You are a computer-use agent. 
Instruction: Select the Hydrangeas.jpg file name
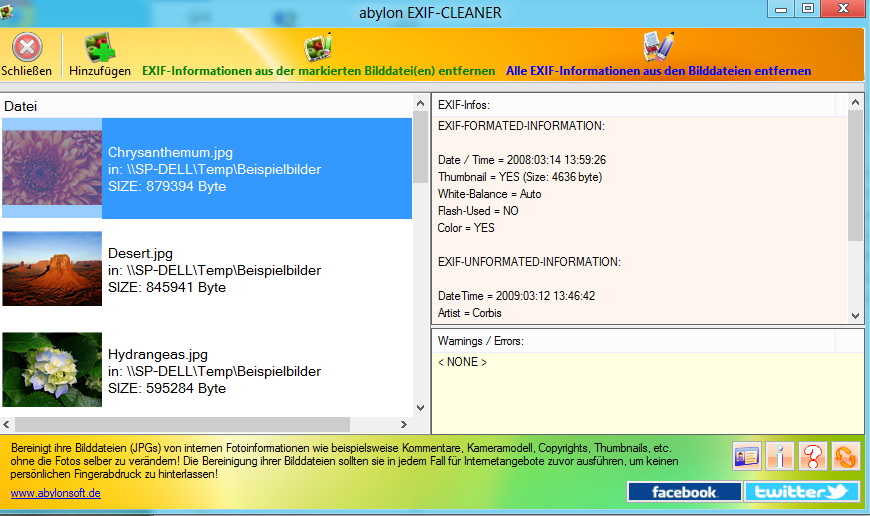click(x=158, y=355)
